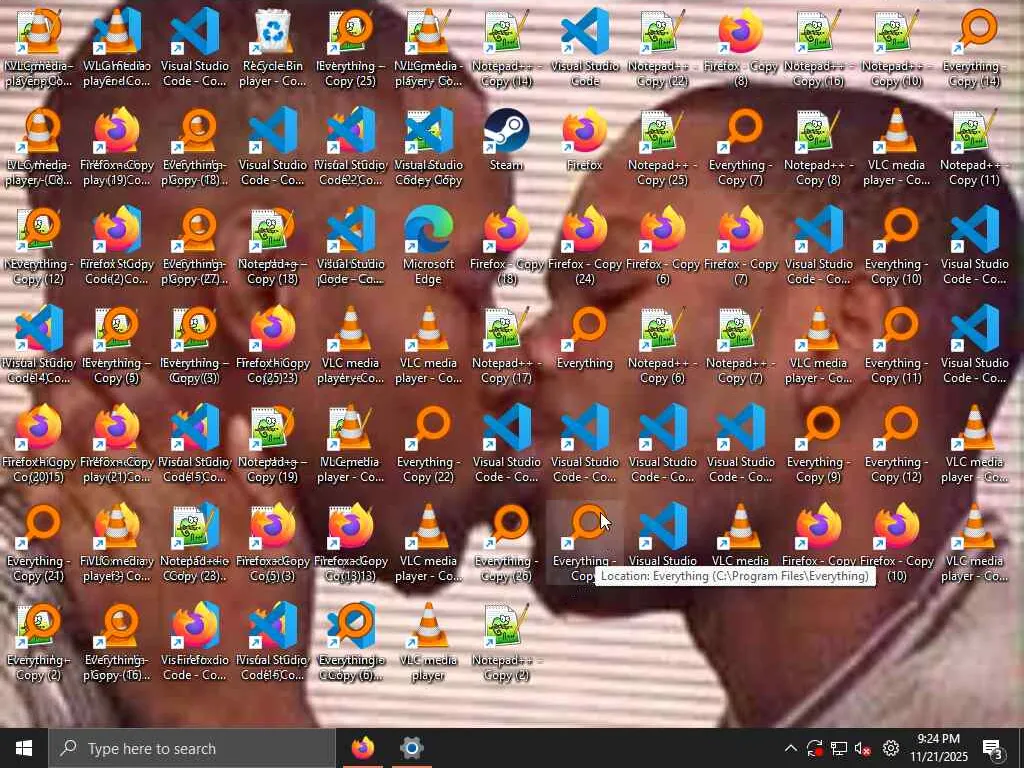Select Notepad++ - Copy (11) shortcut
The width and height of the screenshot is (1024, 768).
974,148
